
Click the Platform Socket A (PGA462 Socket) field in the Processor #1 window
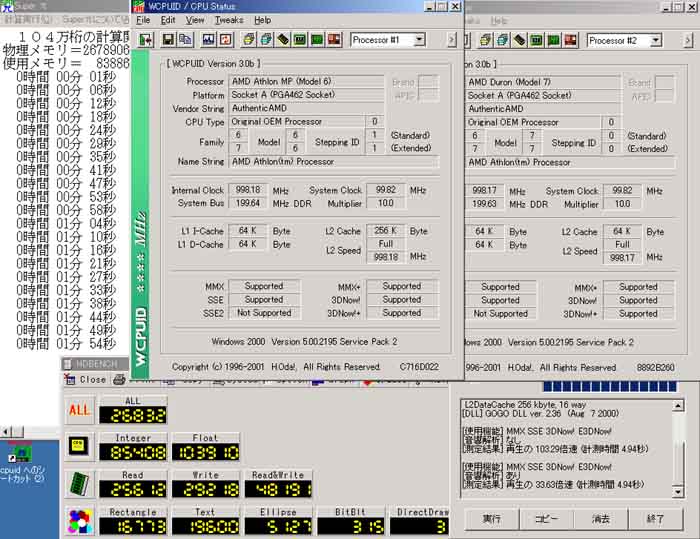coord(306,95)
